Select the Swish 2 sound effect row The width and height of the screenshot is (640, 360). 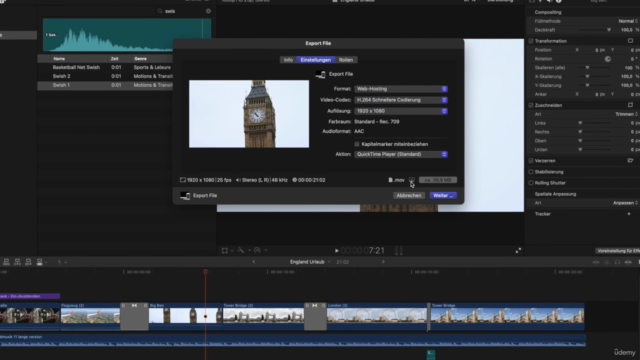105,76
